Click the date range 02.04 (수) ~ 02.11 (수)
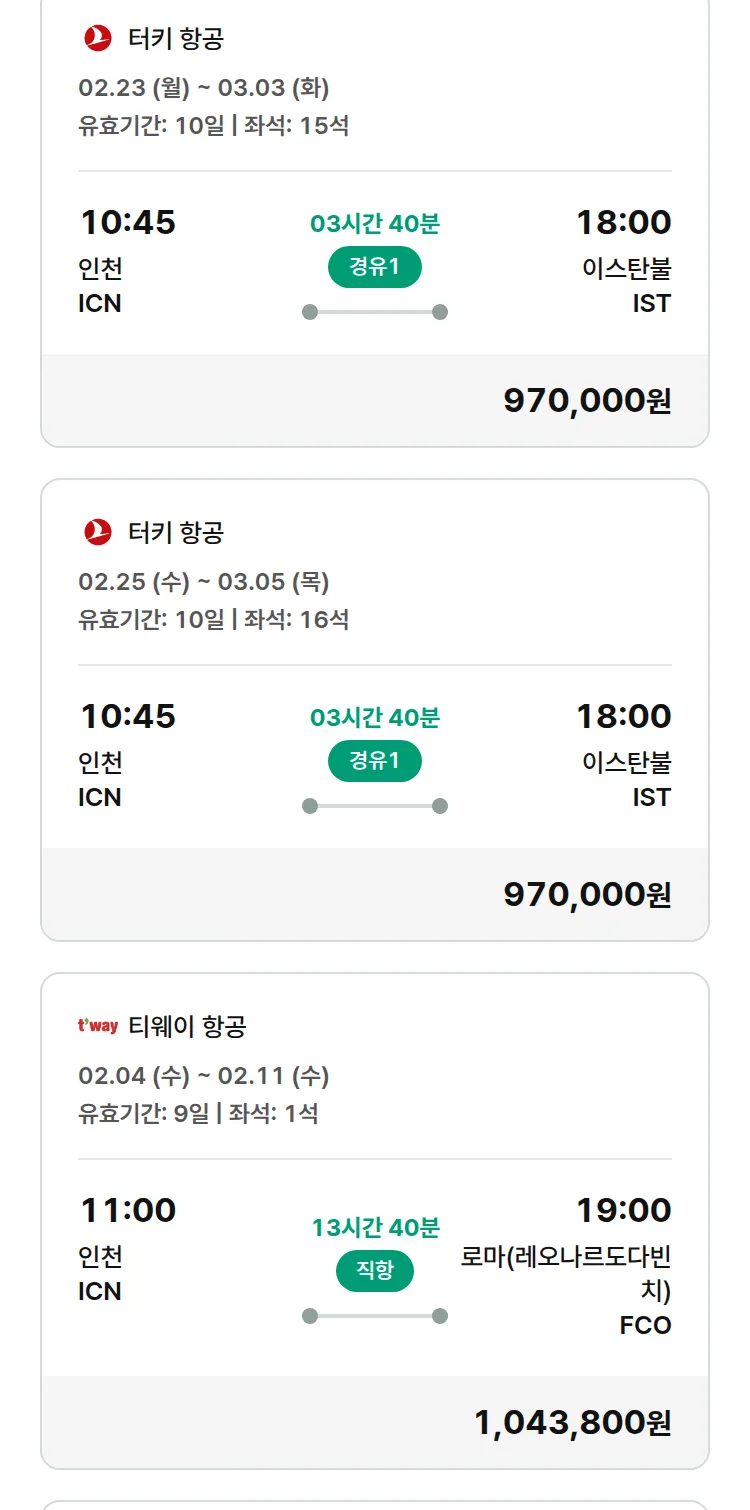This screenshot has width=750, height=1510. (x=204, y=1076)
